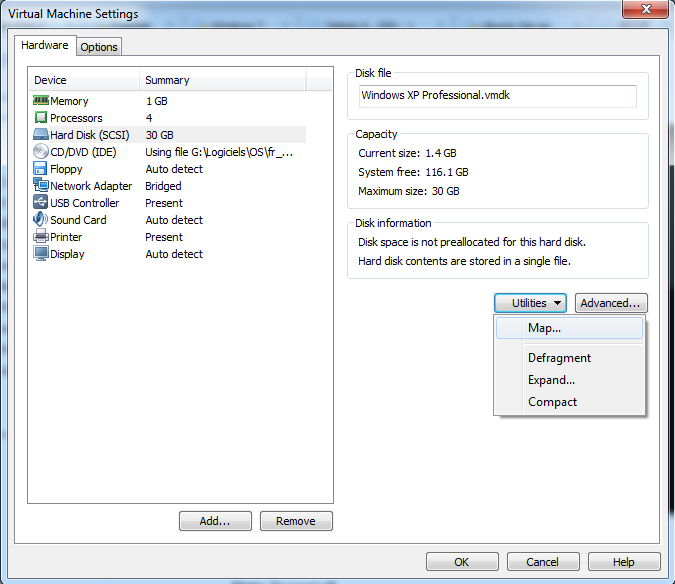Select the Printer row label
This screenshot has width=675, height=584.
(x=66, y=237)
